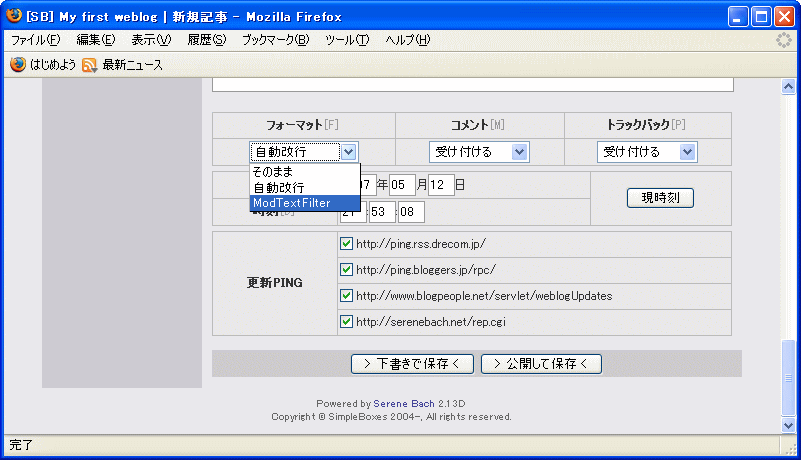Image resolution: width=801 pixels, height=460 pixels.
Task: Click the day input field showing 12
Action: (x=441, y=185)
